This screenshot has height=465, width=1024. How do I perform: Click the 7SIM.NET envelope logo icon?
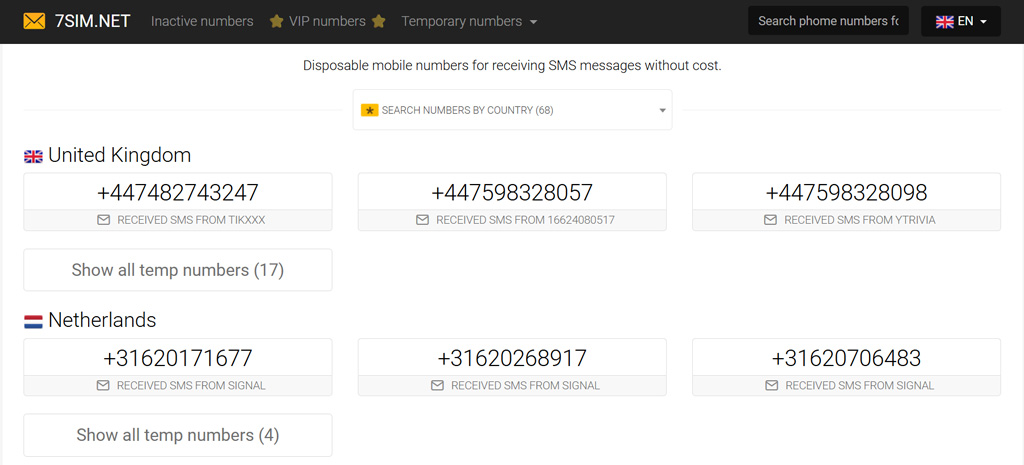click(x=34, y=21)
